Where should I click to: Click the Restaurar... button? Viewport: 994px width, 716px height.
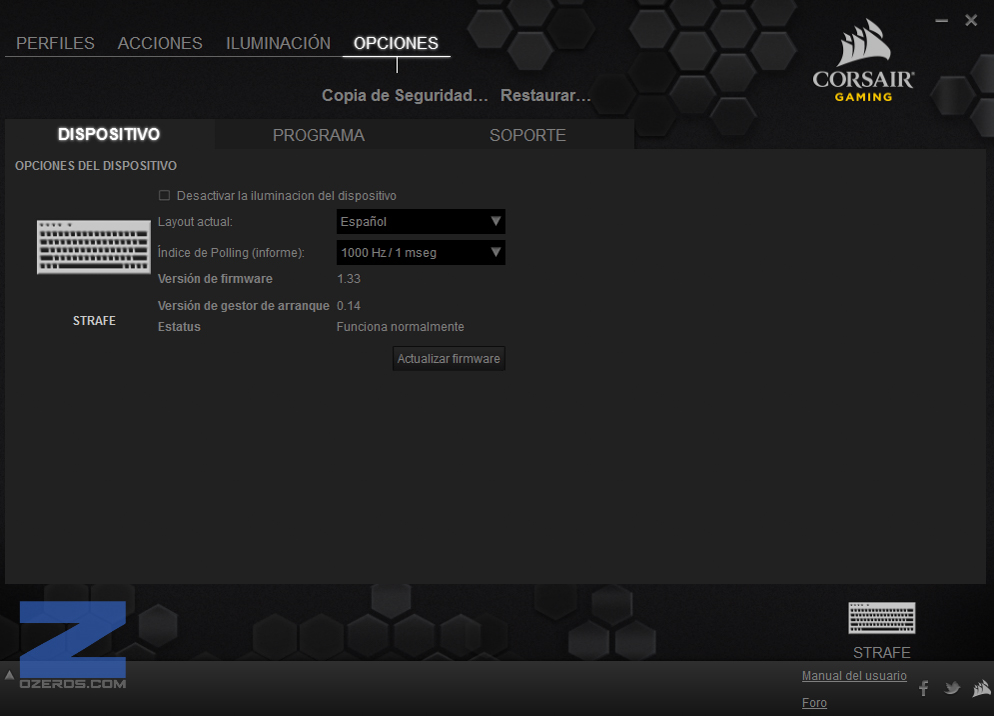click(x=546, y=96)
